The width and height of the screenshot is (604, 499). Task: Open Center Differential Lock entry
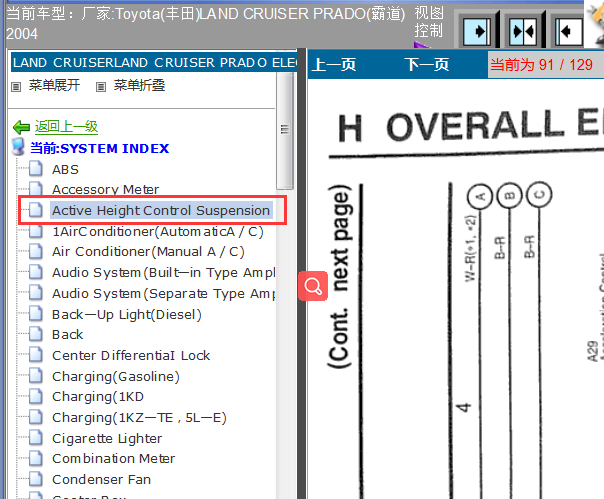point(131,355)
